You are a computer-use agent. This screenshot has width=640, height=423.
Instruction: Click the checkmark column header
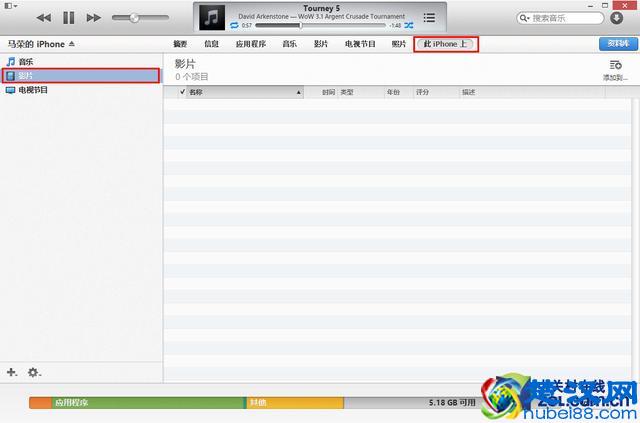[182, 92]
